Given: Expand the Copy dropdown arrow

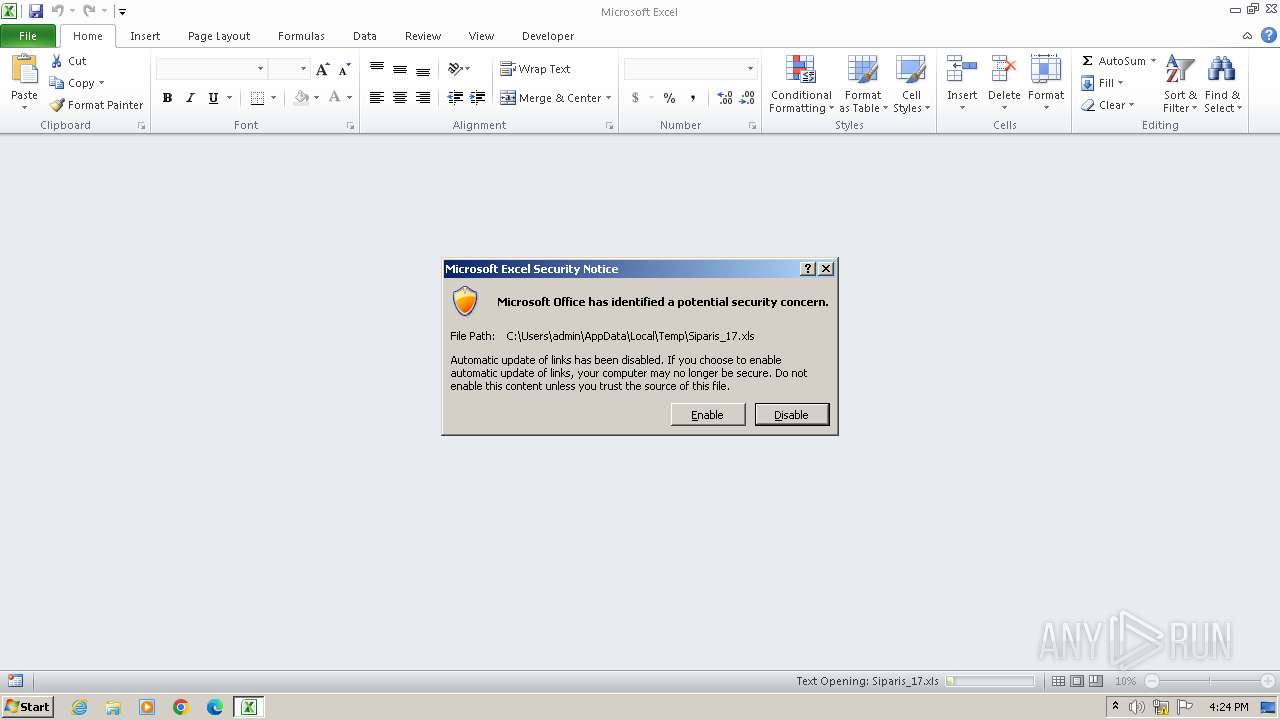Looking at the screenshot, I should (101, 83).
